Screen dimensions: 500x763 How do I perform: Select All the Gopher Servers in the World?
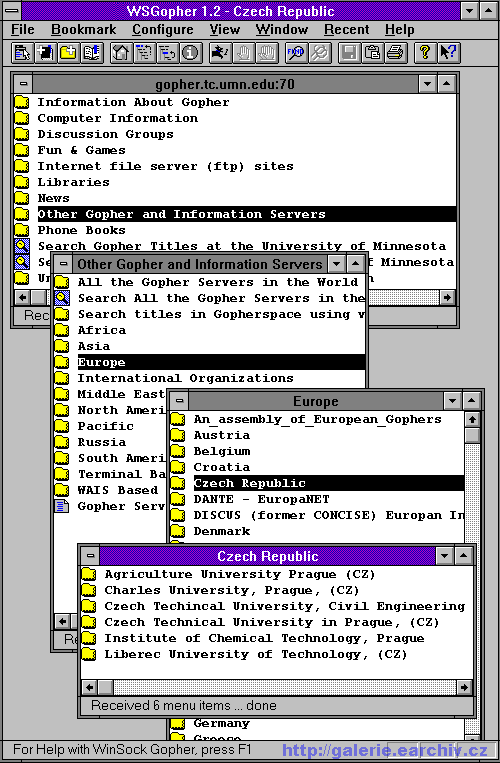[x=218, y=283]
